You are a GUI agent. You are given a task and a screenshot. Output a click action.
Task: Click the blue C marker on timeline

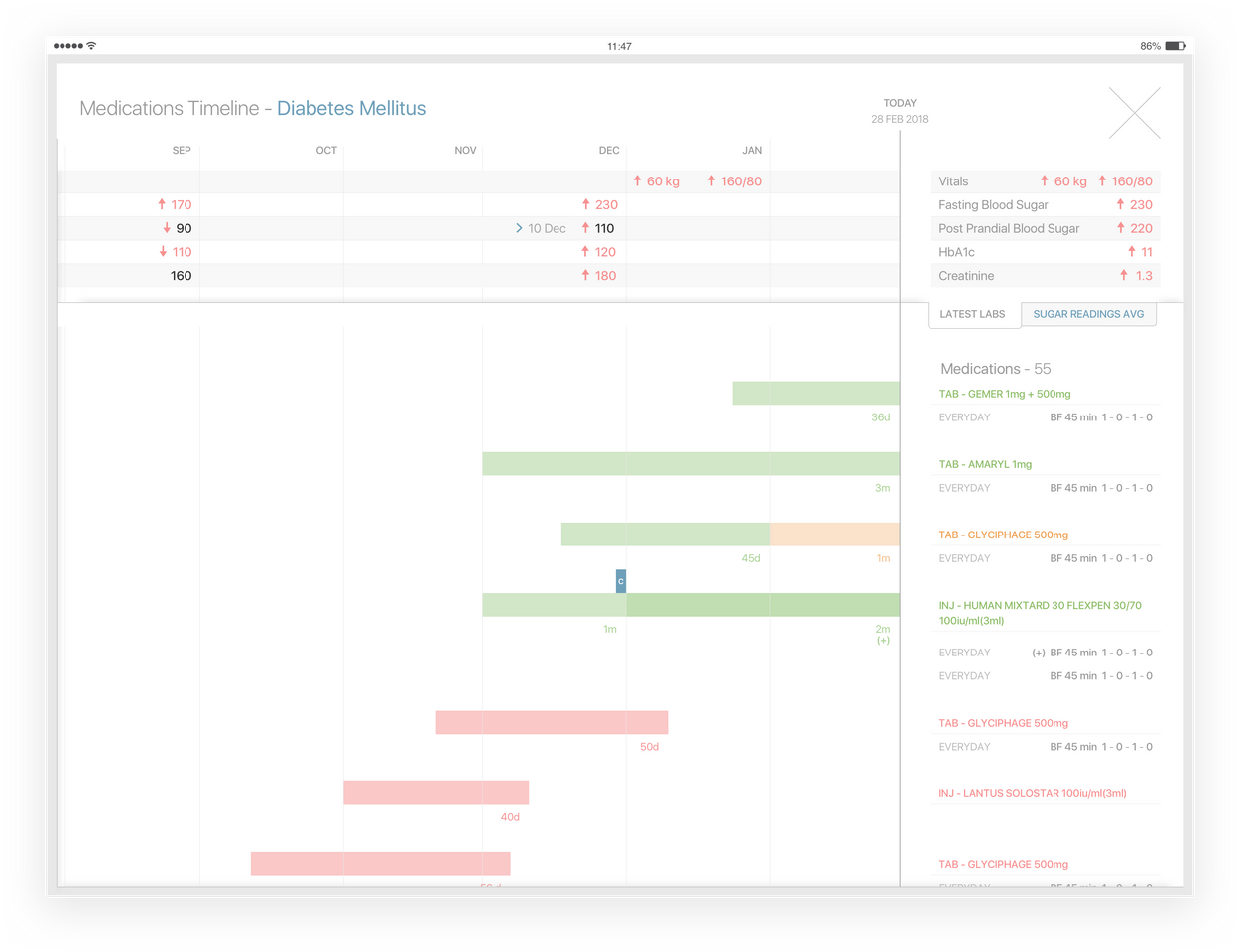tap(621, 581)
